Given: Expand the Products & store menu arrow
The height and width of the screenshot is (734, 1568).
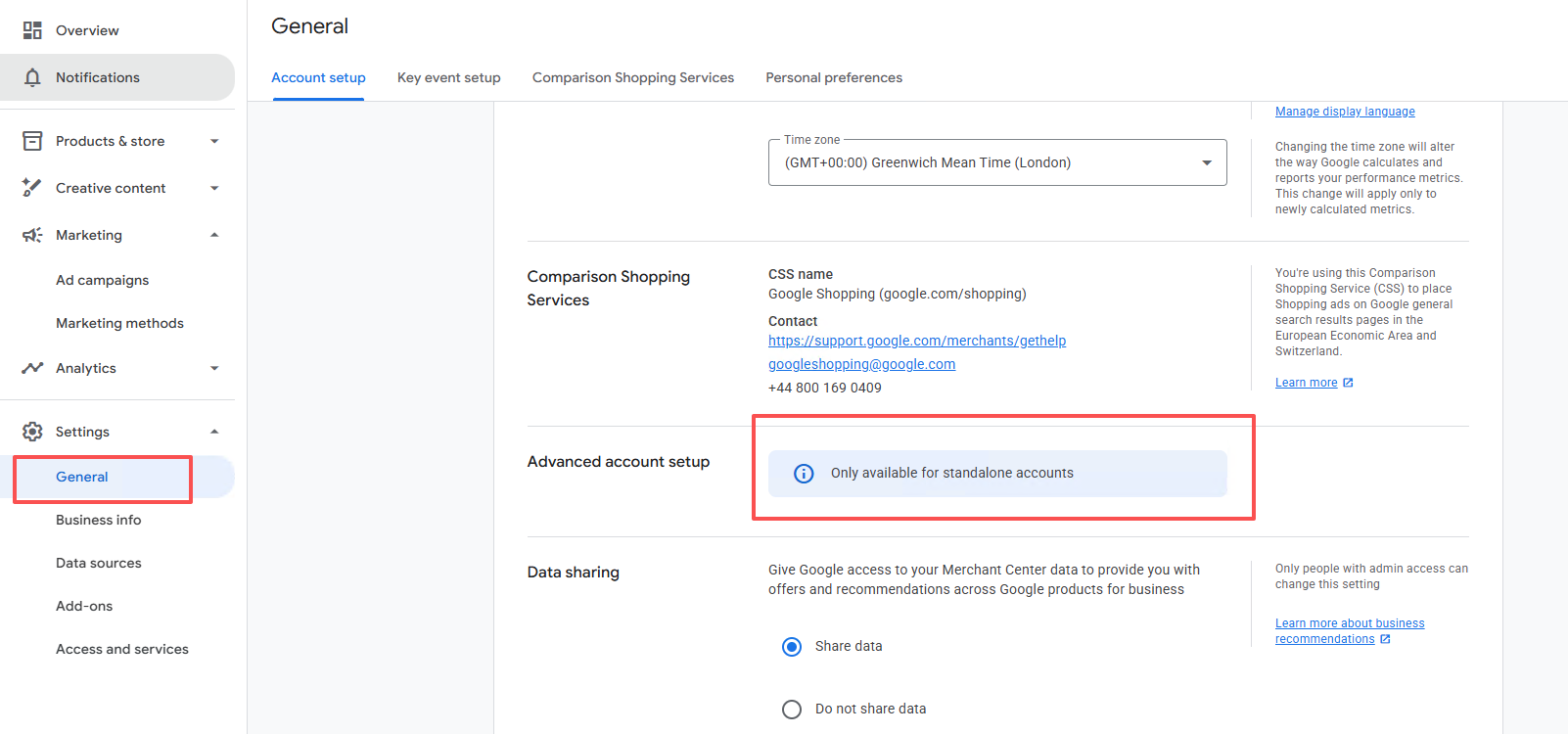Looking at the screenshot, I should pyautogui.click(x=214, y=141).
